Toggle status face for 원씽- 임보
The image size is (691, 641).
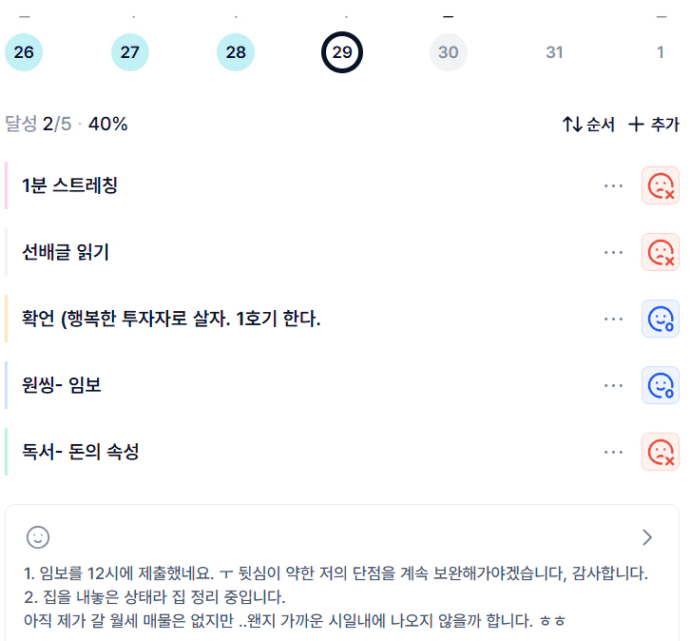tap(660, 385)
